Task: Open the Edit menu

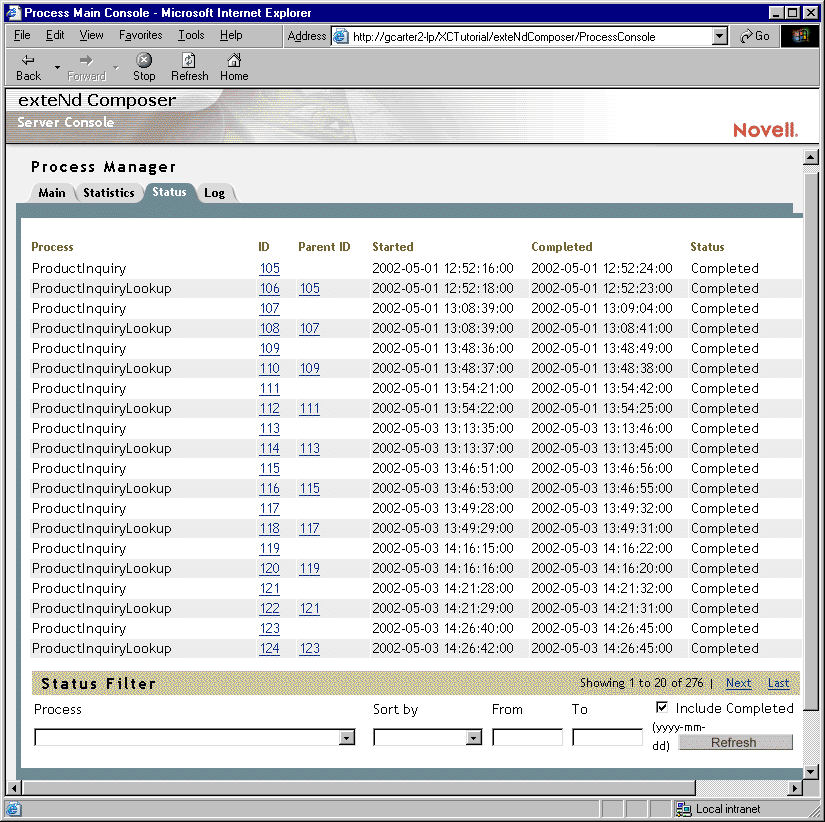Action: (55, 35)
